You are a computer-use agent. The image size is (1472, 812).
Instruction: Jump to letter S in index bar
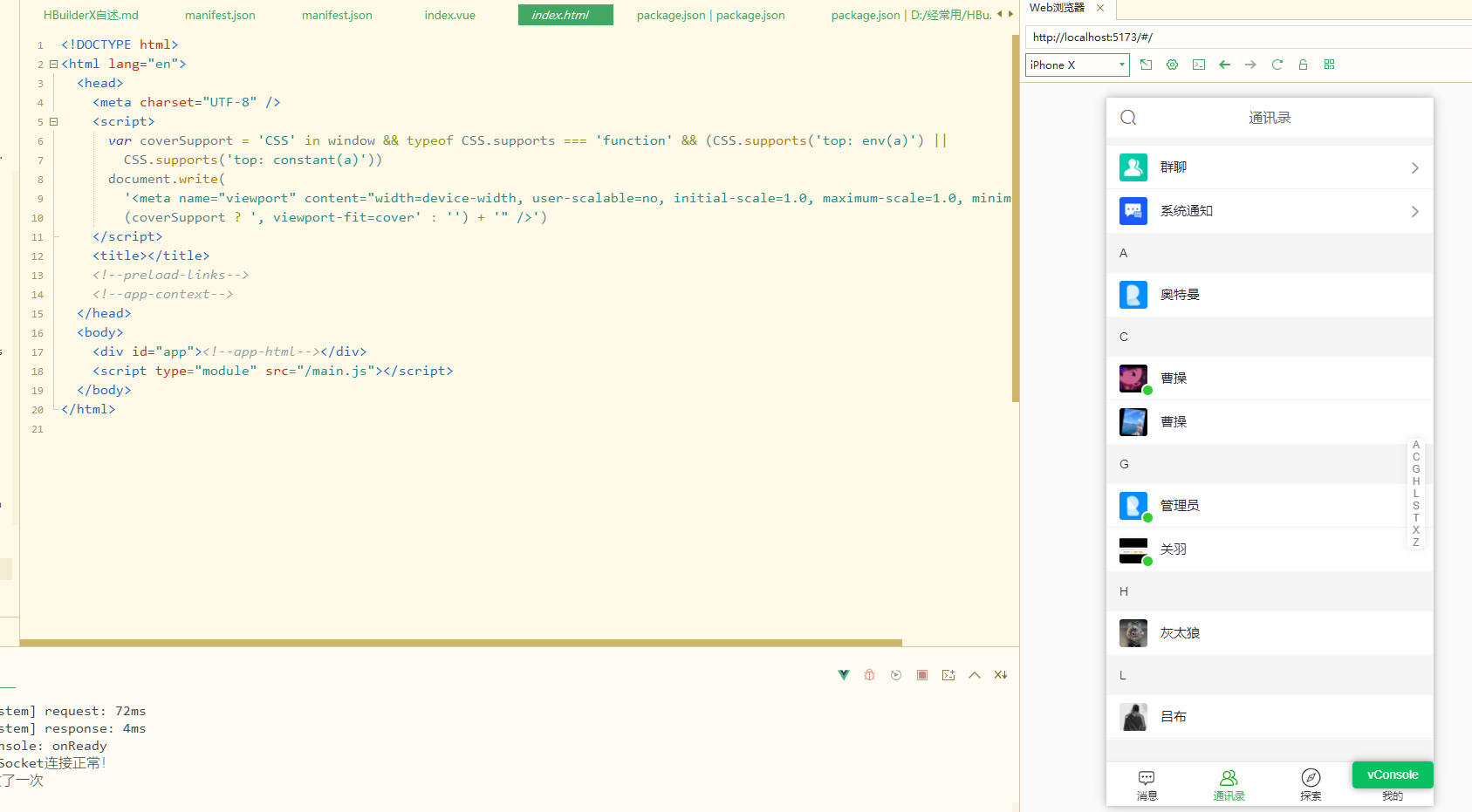click(1416, 506)
